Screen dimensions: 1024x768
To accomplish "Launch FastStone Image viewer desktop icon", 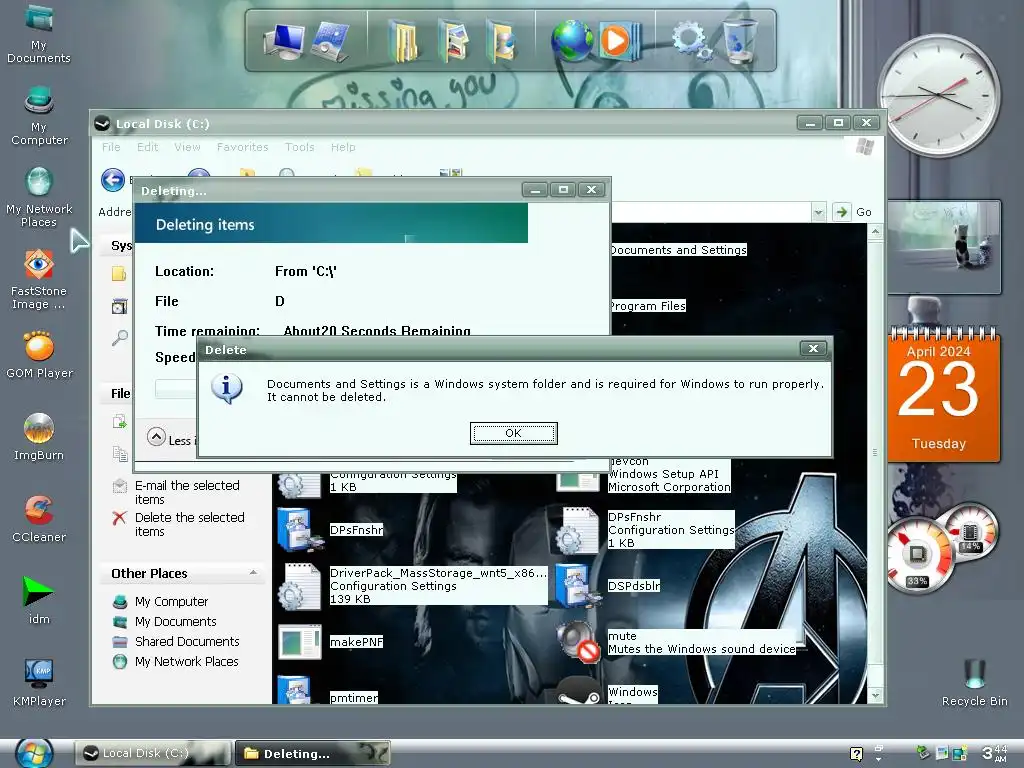I will point(39,280).
